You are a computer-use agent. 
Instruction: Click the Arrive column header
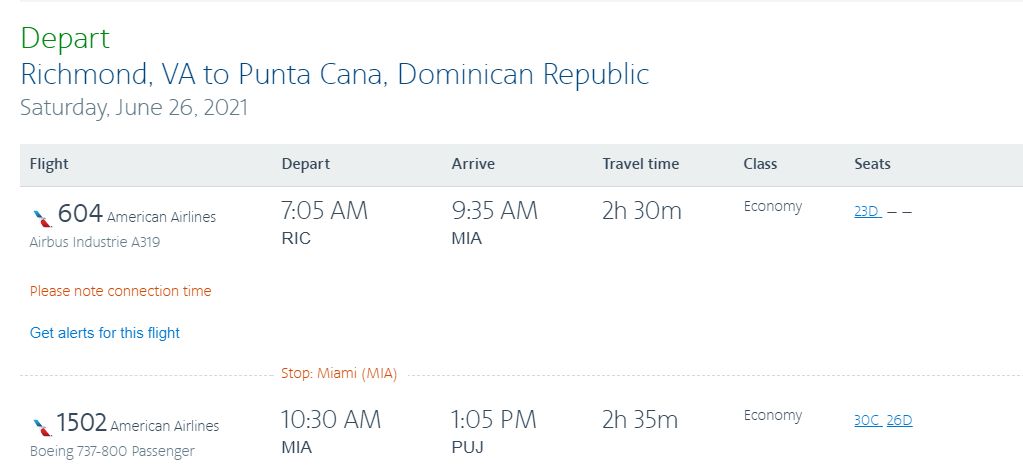473,164
